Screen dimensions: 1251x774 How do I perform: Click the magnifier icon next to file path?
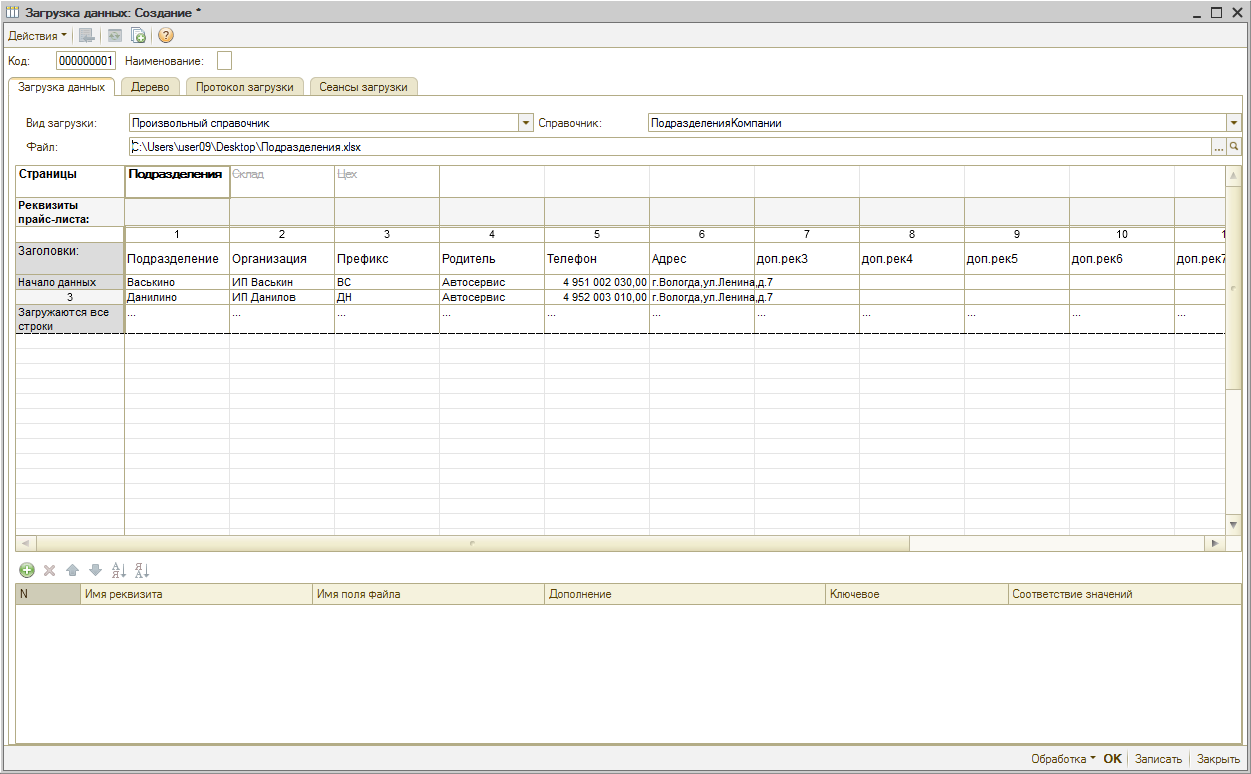1234,147
